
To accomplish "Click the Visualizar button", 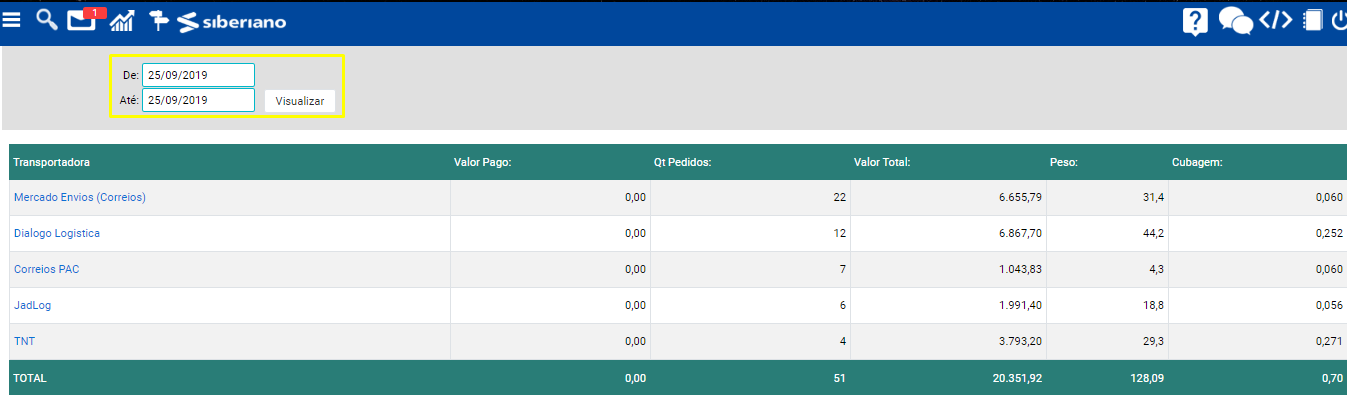I will pos(300,101).
